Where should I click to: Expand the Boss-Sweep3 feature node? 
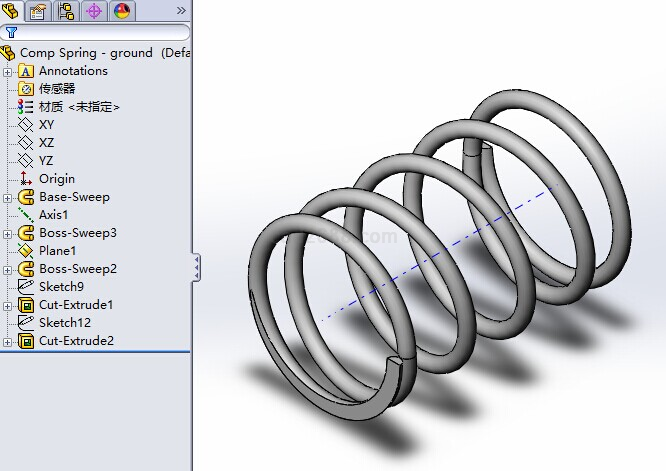8,233
